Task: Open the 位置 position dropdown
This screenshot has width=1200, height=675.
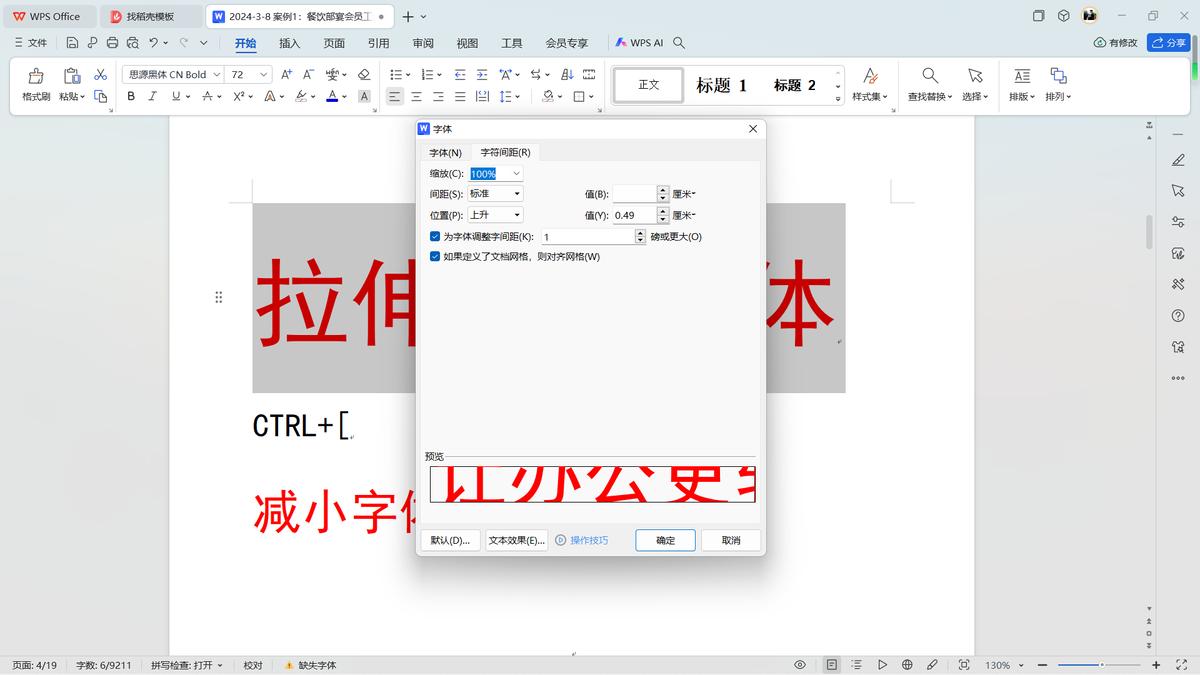Action: 516,215
